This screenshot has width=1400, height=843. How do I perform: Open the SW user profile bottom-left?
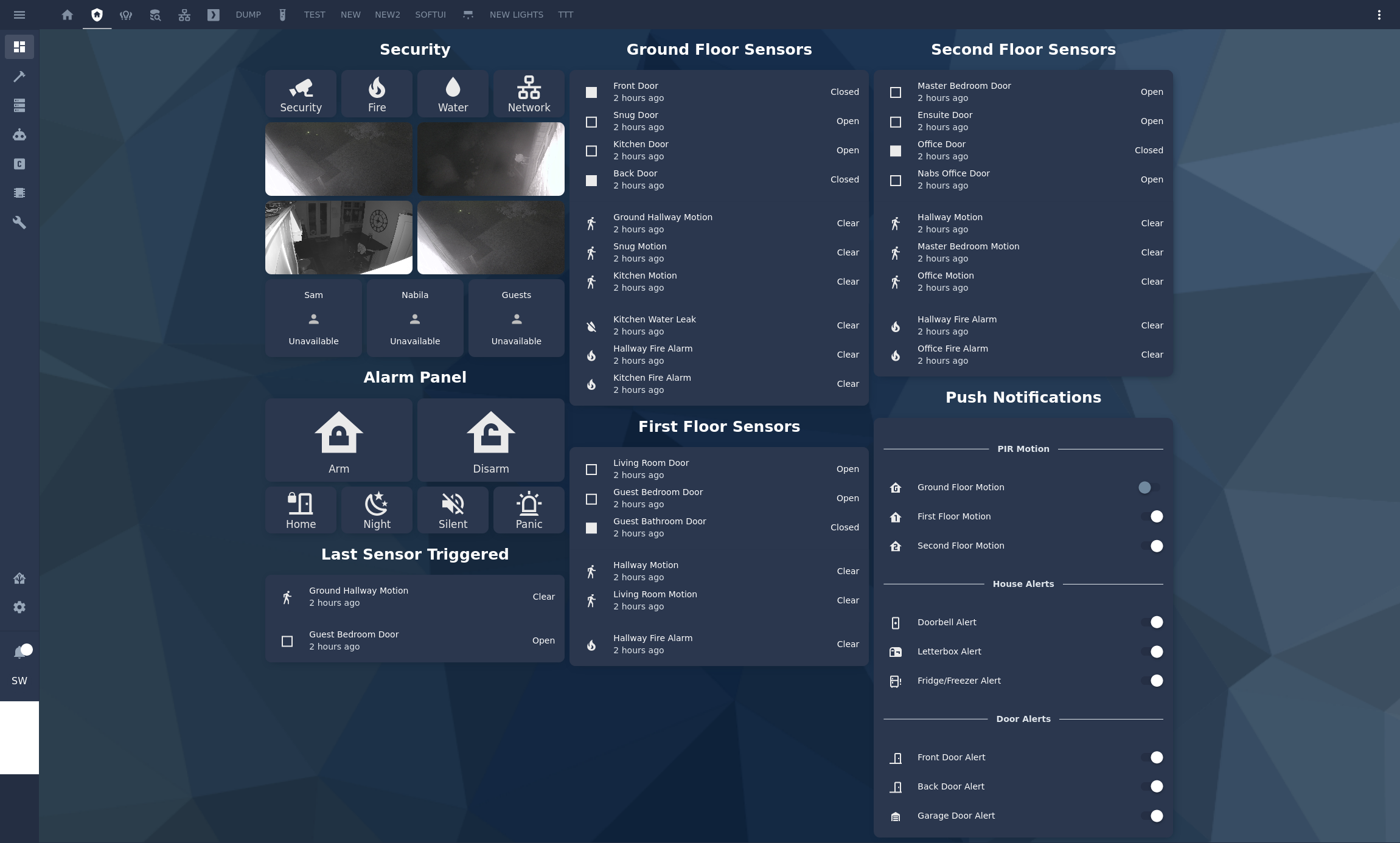coord(19,681)
